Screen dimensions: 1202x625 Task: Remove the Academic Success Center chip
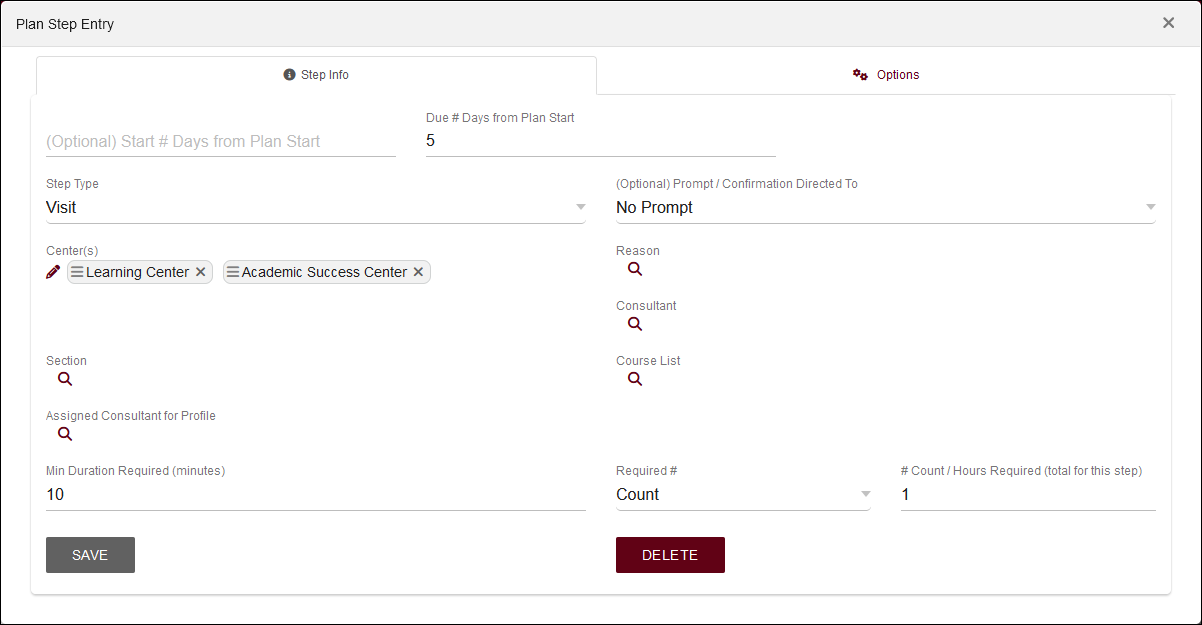(x=418, y=272)
